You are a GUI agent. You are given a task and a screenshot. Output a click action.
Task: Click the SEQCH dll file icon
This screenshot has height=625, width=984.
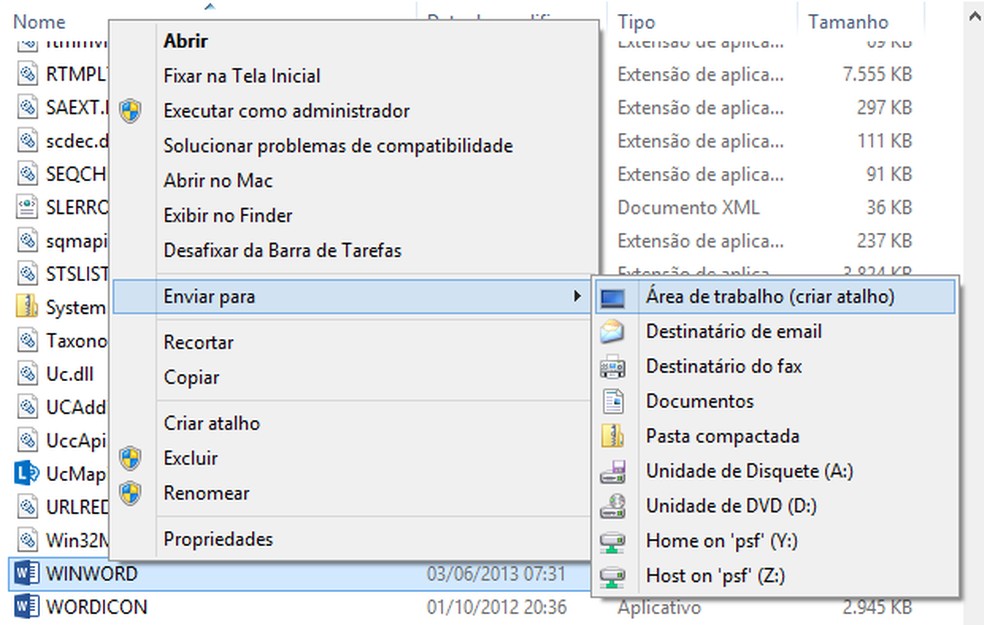tap(26, 173)
